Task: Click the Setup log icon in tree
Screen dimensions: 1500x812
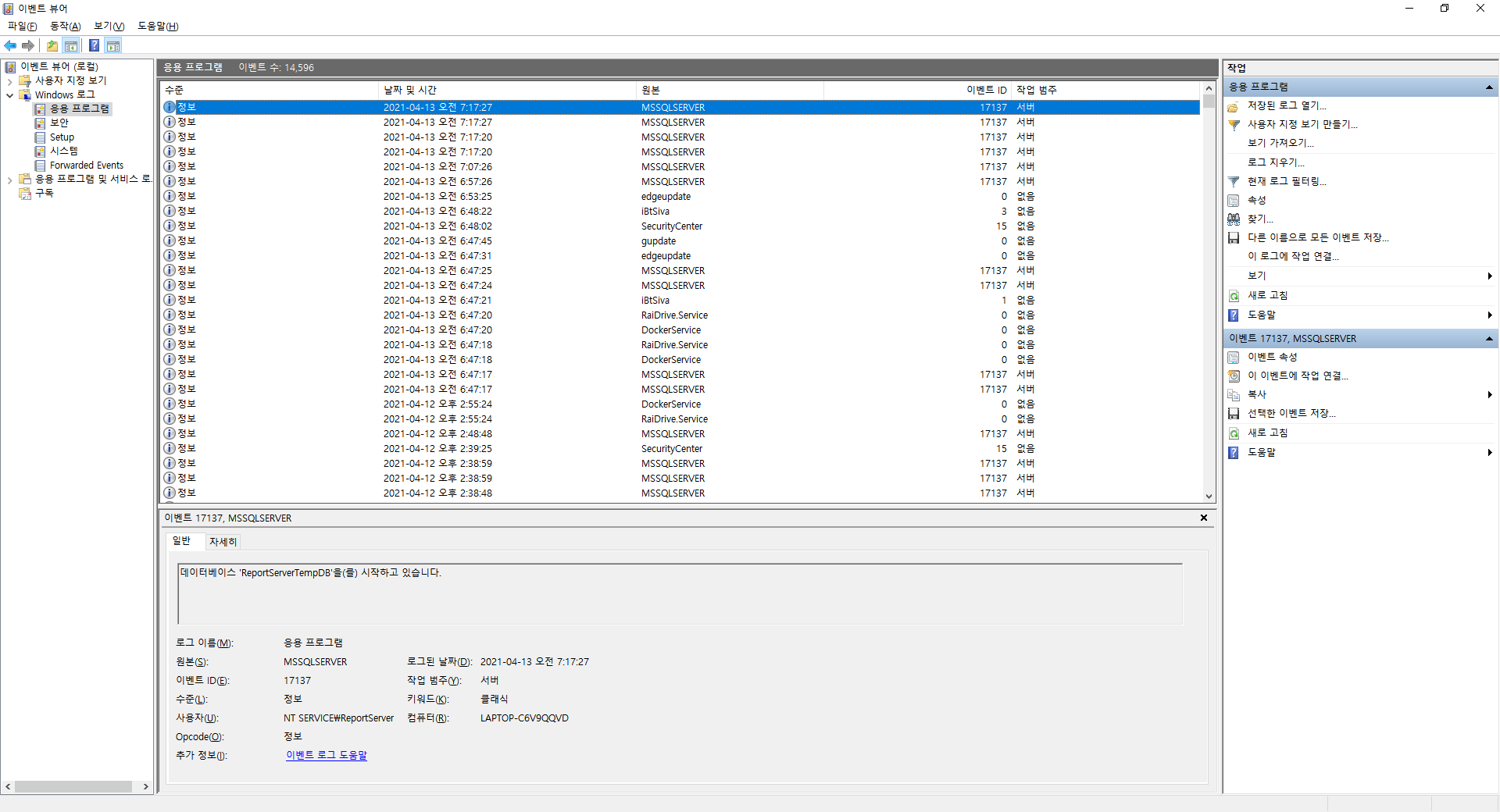Action: (40, 137)
